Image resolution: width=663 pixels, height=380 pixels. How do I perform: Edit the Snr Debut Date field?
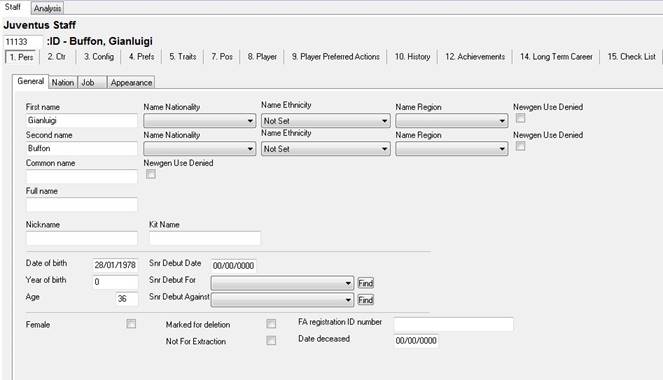click(x=233, y=265)
